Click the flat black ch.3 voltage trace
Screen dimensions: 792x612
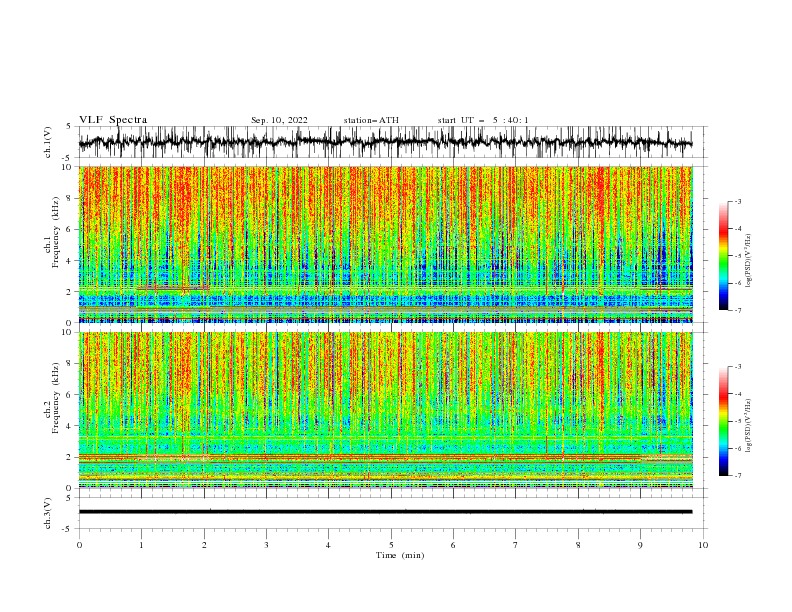tap(385, 512)
